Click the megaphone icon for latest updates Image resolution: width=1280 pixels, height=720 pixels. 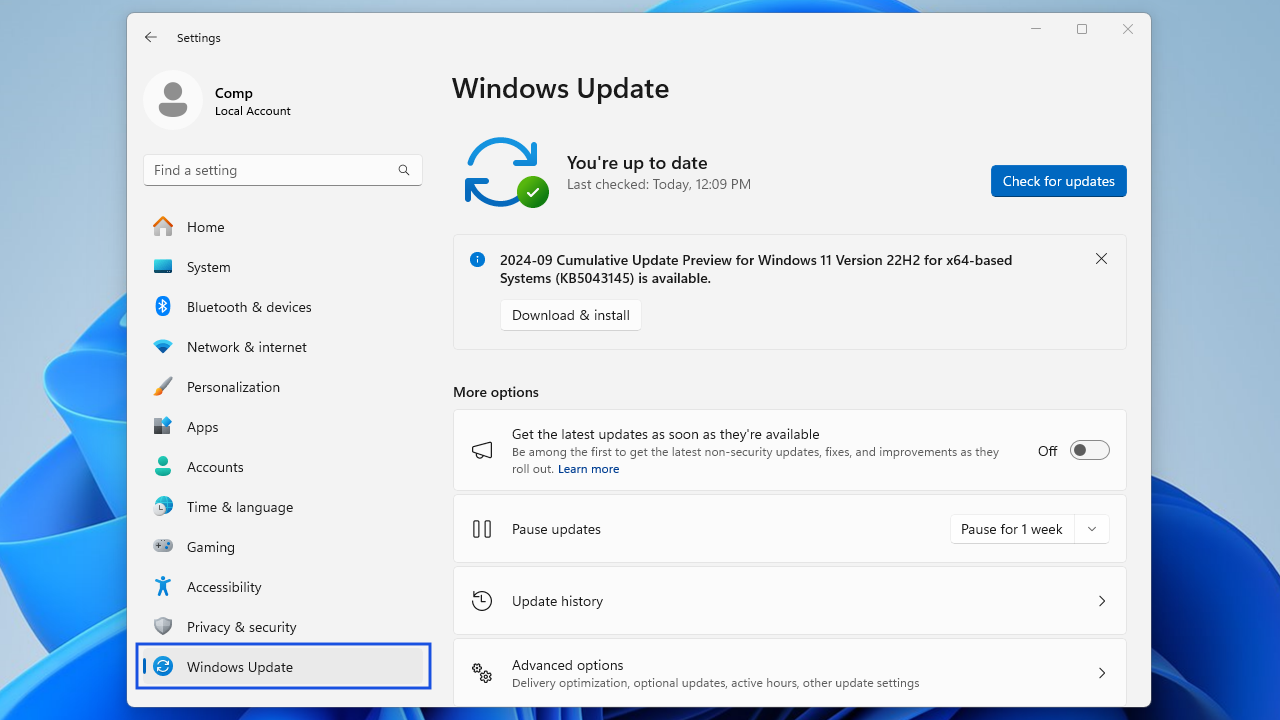pos(482,451)
